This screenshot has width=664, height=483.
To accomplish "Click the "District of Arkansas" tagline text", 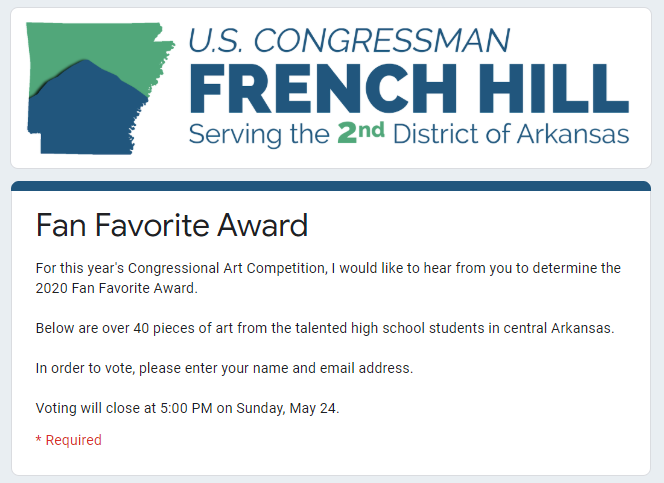I will (x=510, y=134).
